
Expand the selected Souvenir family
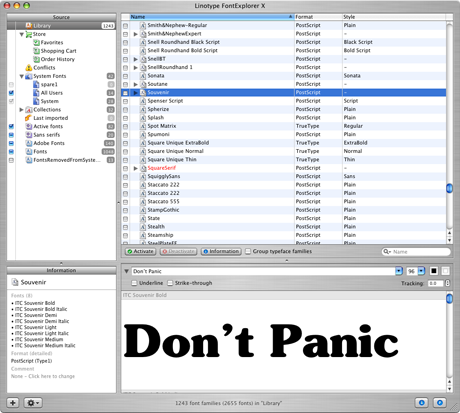[x=136, y=93]
